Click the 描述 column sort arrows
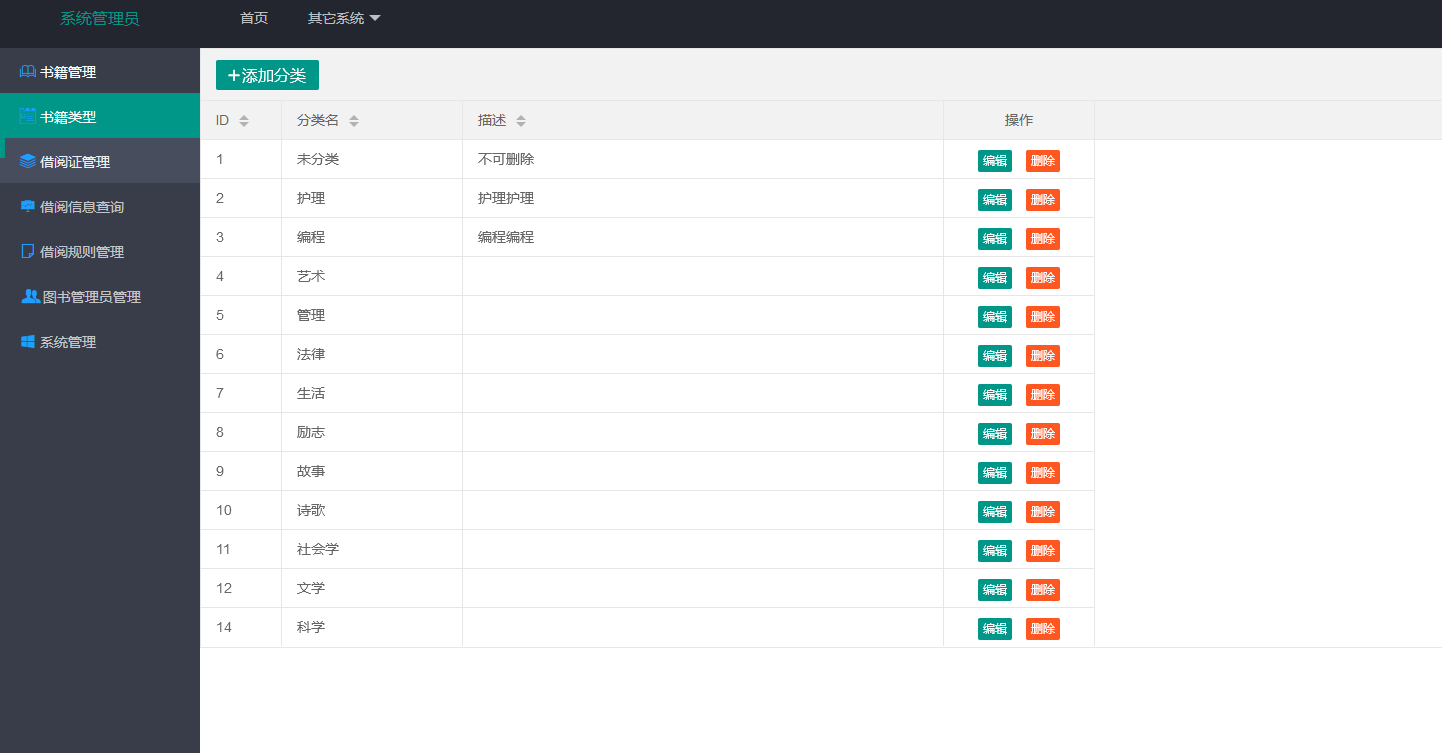 (x=523, y=119)
